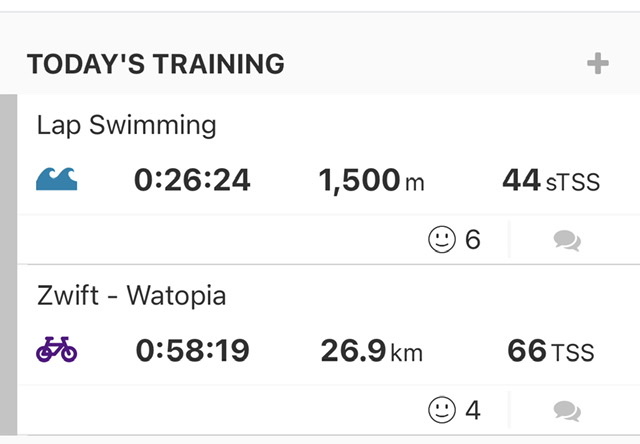This screenshot has width=640, height=444.
Task: Tap the feeling score 6 on swim
Action: (x=473, y=240)
